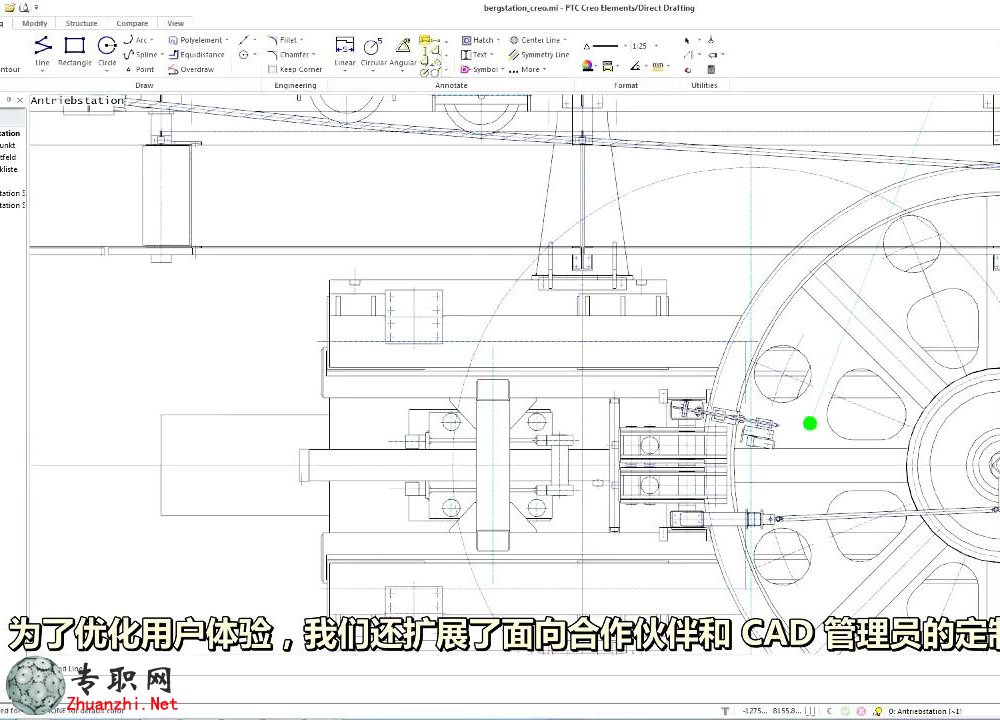Click the 8155.8 coordinate in status bar
The width and height of the screenshot is (1000, 720).
coord(785,710)
